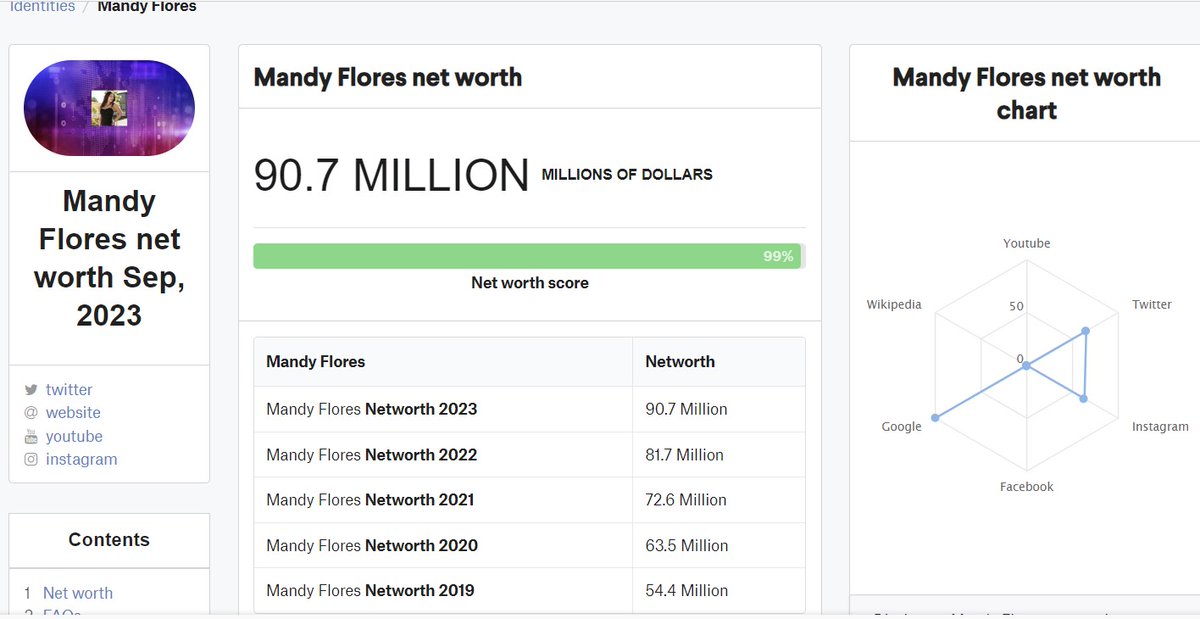This screenshot has height=619, width=1200.
Task: Click the Wikipedia axis label on chart
Action: point(894,305)
